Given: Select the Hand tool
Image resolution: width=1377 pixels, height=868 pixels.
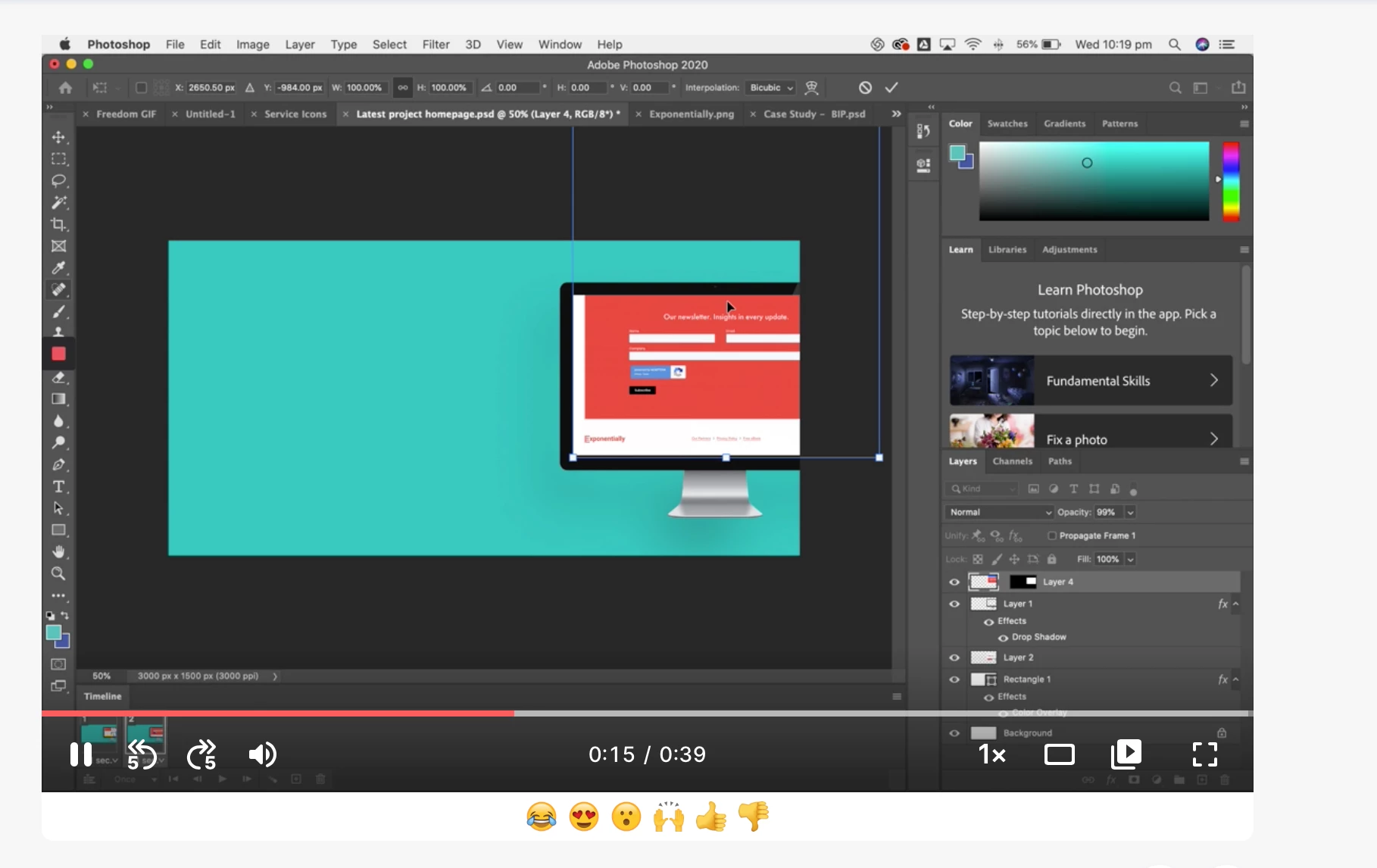Looking at the screenshot, I should [58, 551].
